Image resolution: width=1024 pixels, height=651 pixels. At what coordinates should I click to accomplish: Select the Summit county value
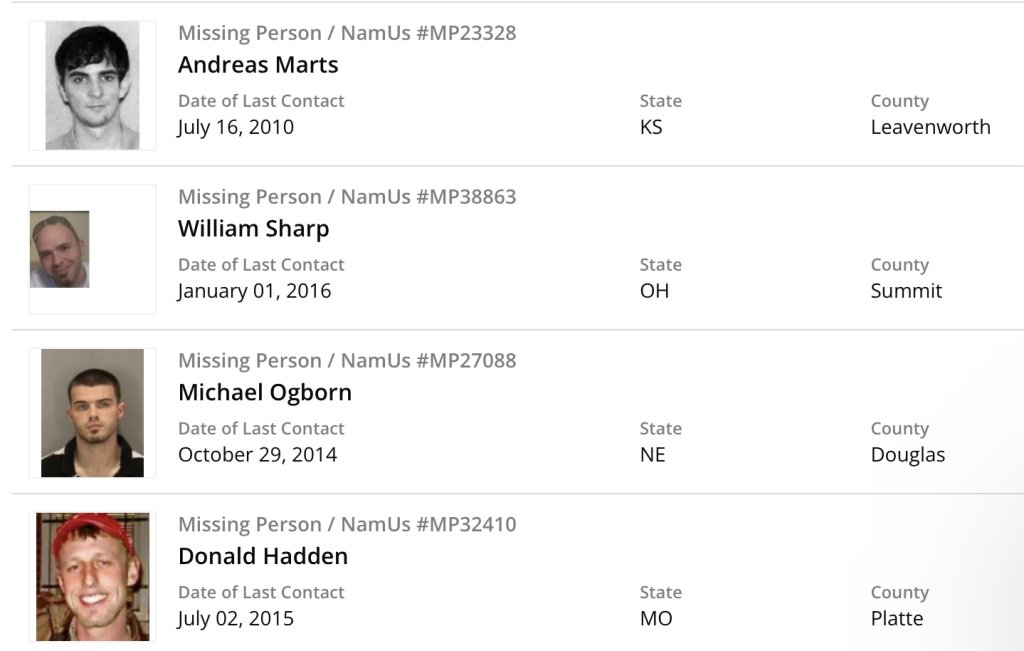point(906,291)
